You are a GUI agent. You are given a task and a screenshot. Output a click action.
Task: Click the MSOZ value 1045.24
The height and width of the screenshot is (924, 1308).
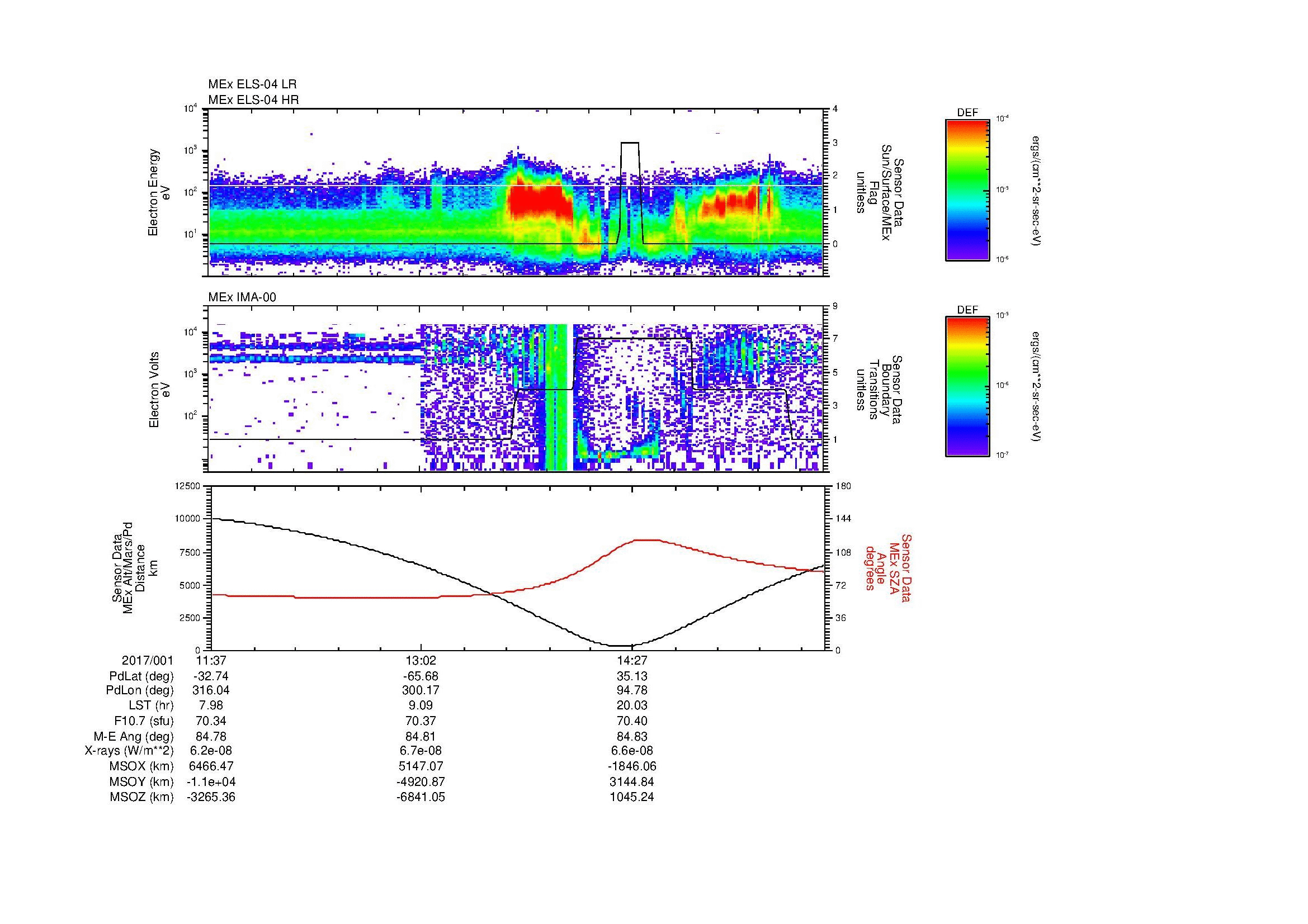(632, 797)
